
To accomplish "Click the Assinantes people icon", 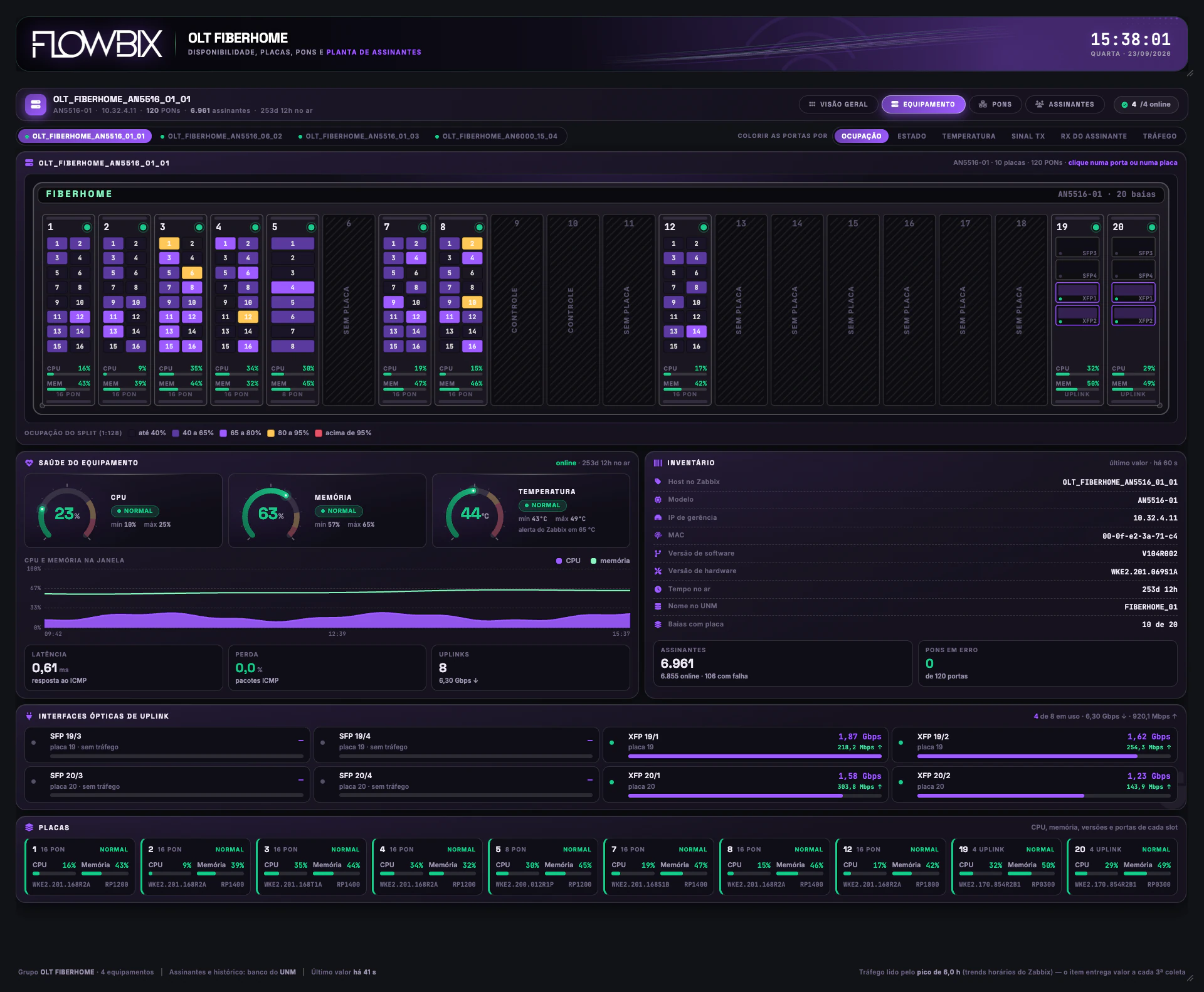I will (x=1040, y=105).
